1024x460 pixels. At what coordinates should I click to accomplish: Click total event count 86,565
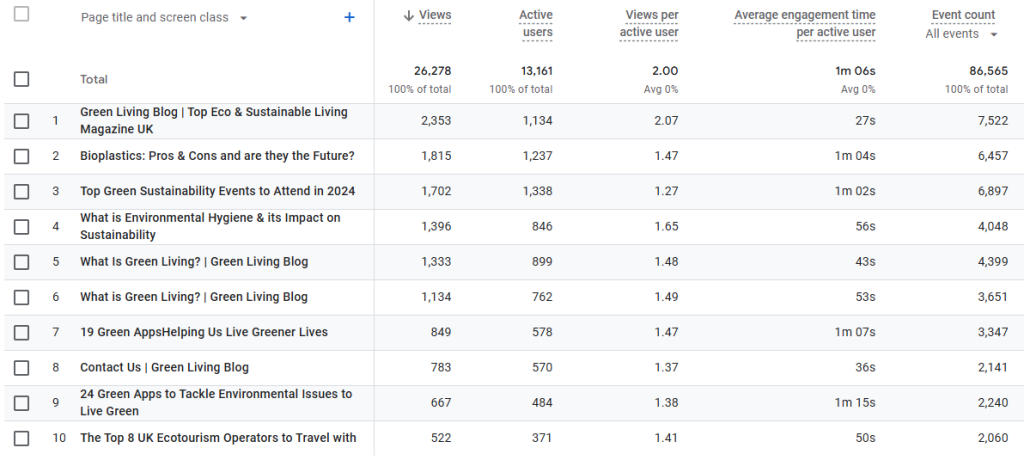tap(989, 71)
